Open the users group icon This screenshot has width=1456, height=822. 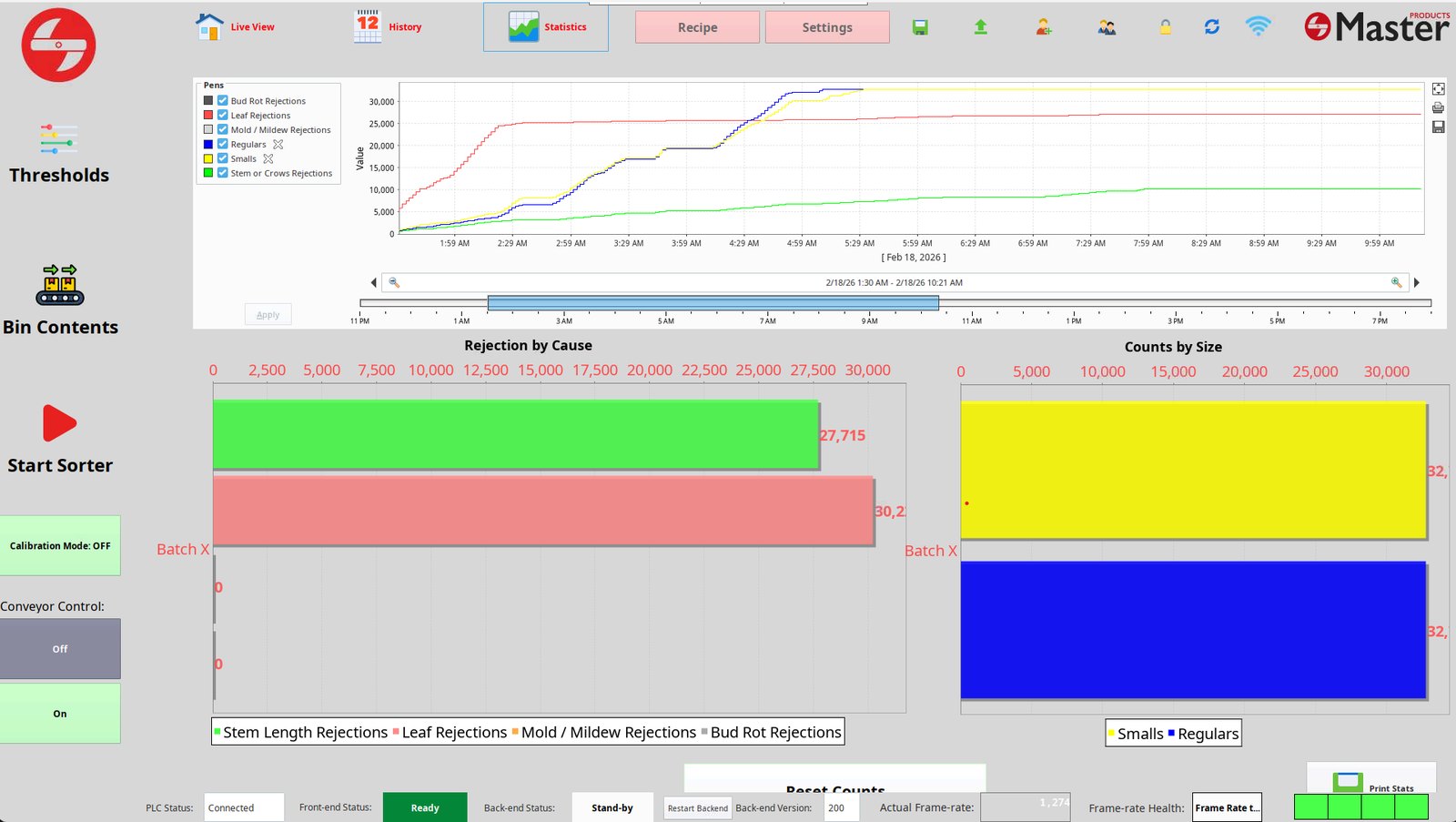[x=1107, y=27]
